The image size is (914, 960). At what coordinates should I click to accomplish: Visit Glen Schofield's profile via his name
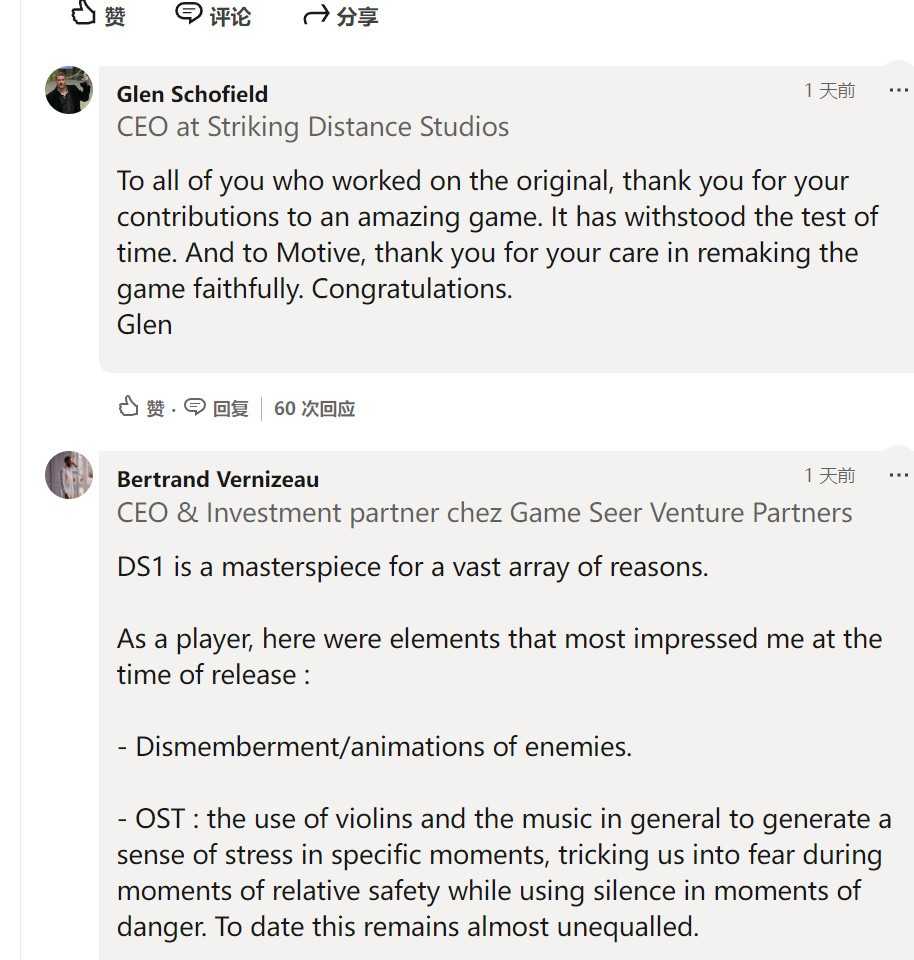[192, 94]
